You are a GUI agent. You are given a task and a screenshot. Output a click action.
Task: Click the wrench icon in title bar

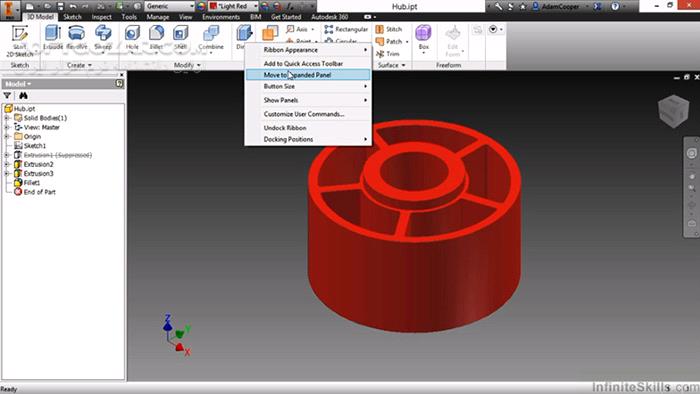498,6
